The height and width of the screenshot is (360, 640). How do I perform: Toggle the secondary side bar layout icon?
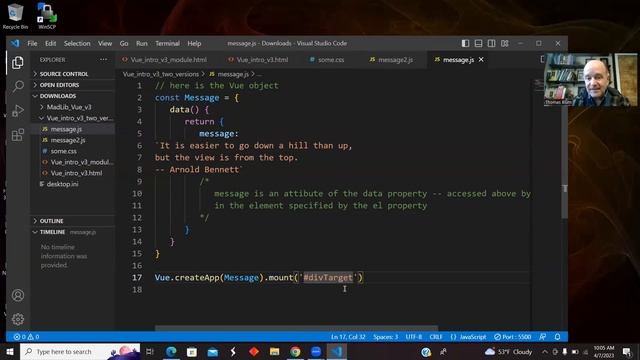click(x=491, y=43)
